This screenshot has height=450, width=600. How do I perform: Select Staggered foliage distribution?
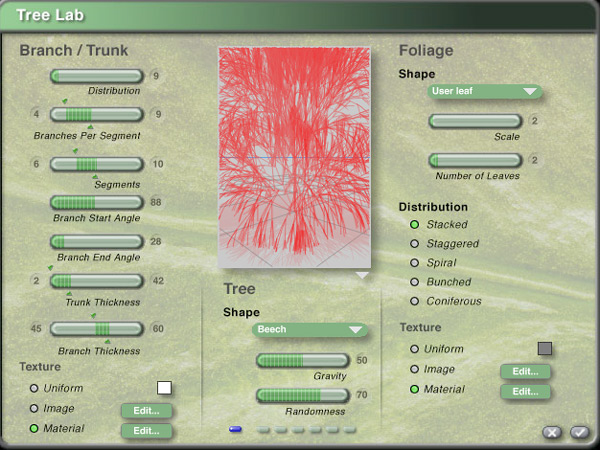pyautogui.click(x=414, y=244)
